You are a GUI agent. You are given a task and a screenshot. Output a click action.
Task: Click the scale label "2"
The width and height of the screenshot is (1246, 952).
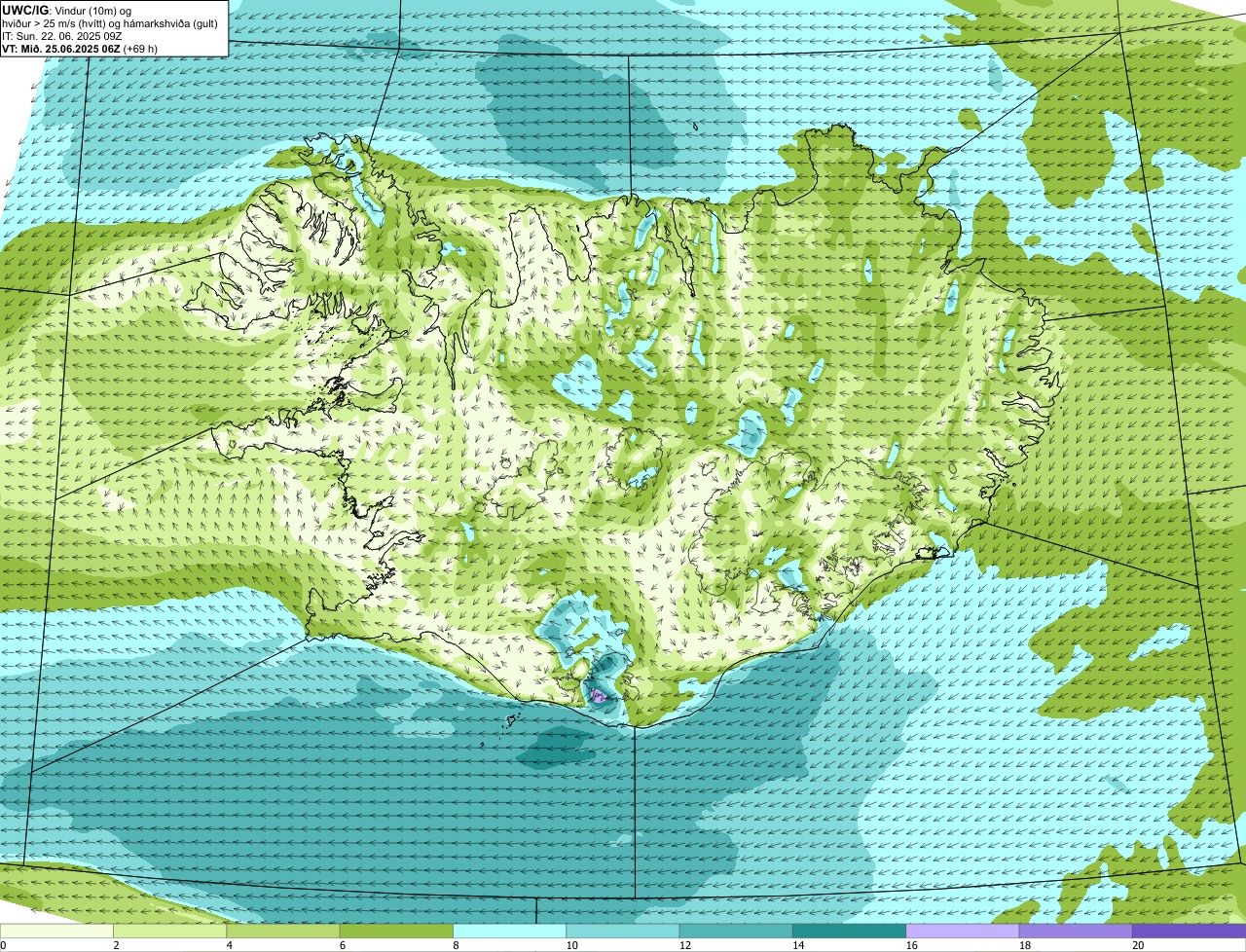click(x=116, y=945)
